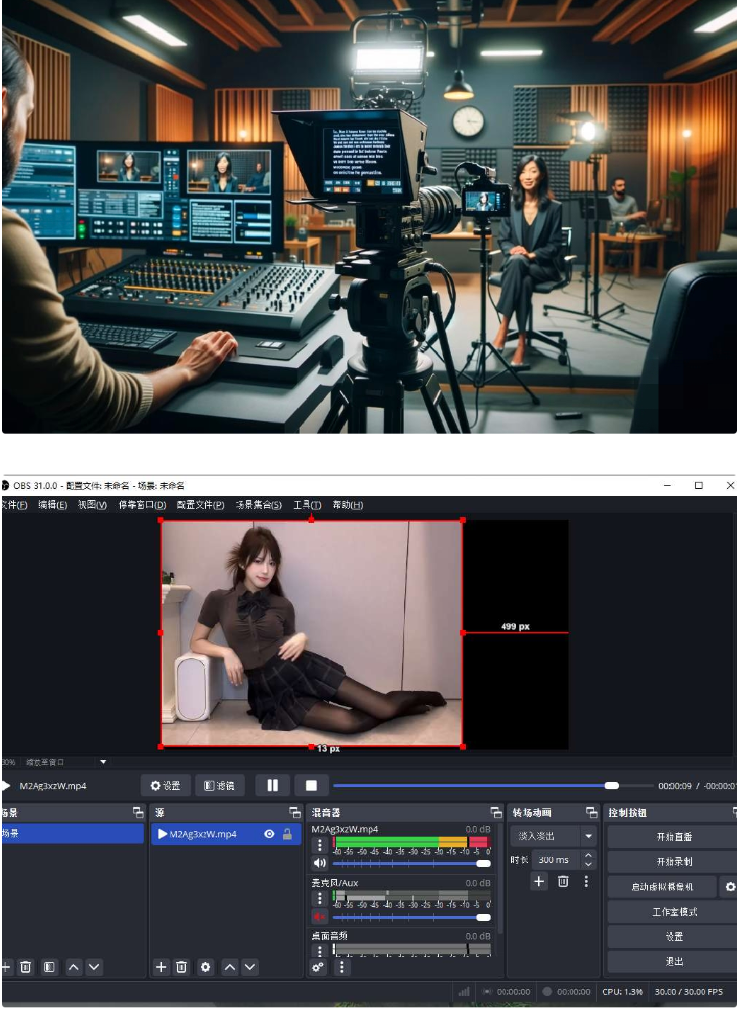The width and height of the screenshot is (738, 1012).
Task: Mute the M2Ag3xzW.mp4 audio channel
Action: (x=320, y=863)
